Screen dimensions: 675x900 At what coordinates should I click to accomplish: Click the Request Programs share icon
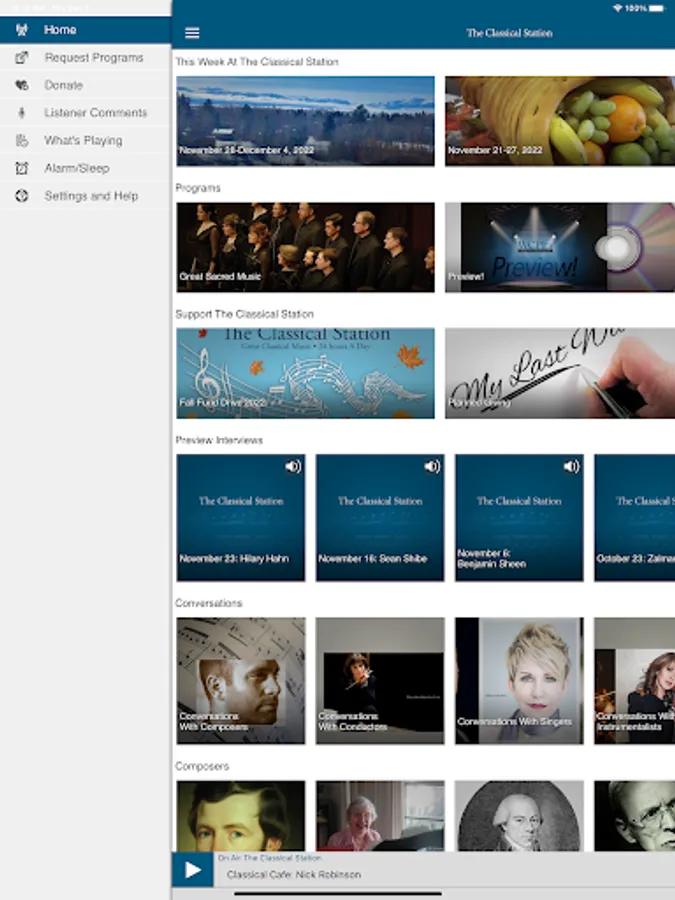coord(22,57)
